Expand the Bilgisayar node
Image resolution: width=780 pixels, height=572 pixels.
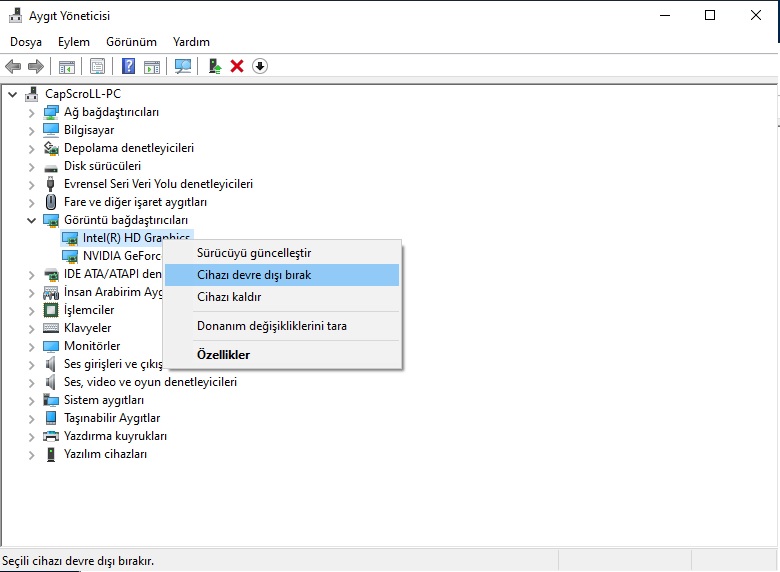click(x=31, y=131)
